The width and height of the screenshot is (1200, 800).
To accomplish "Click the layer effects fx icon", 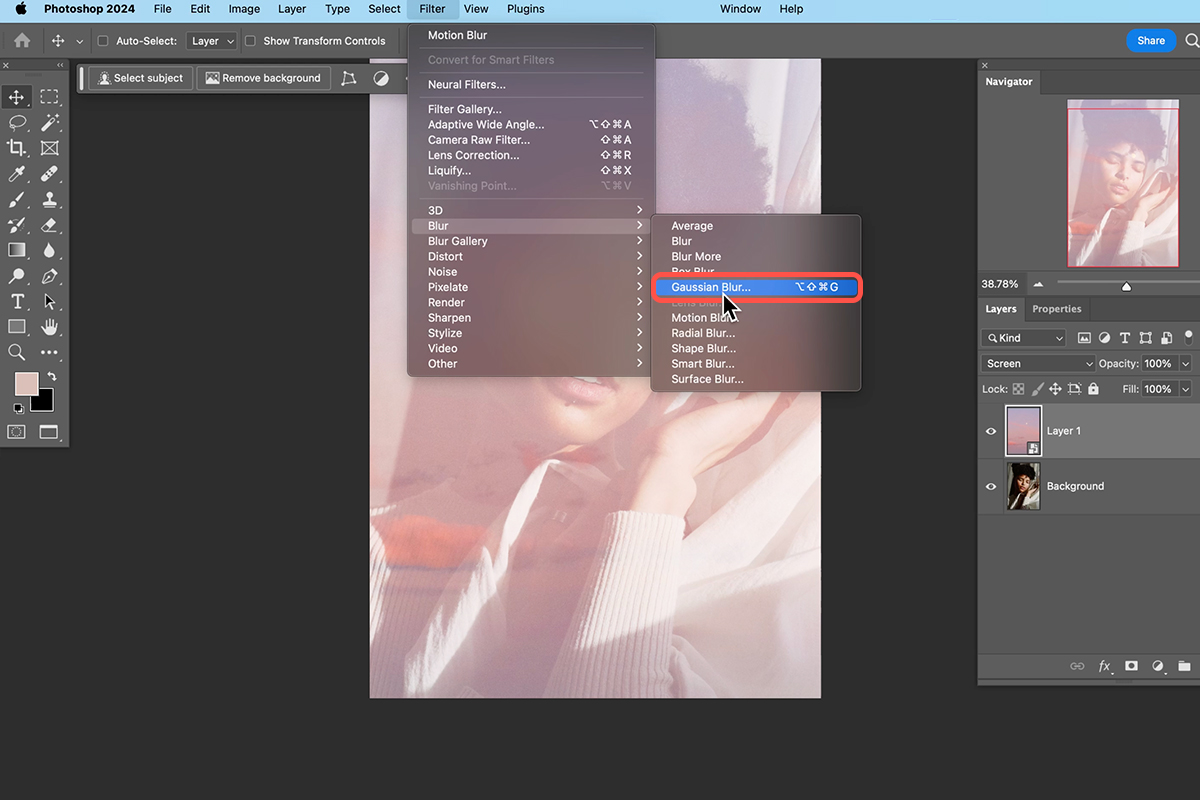I will (1105, 665).
